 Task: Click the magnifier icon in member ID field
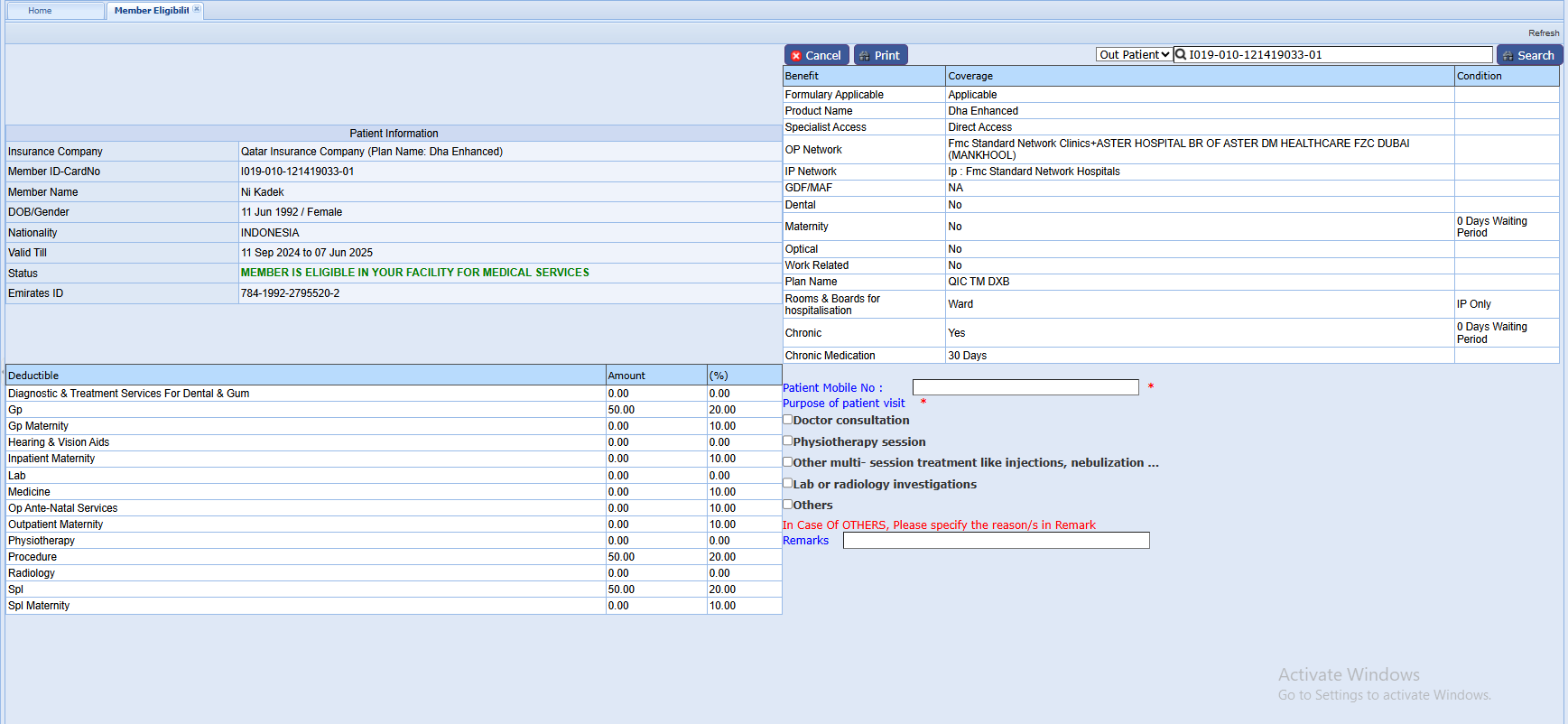tap(1181, 55)
